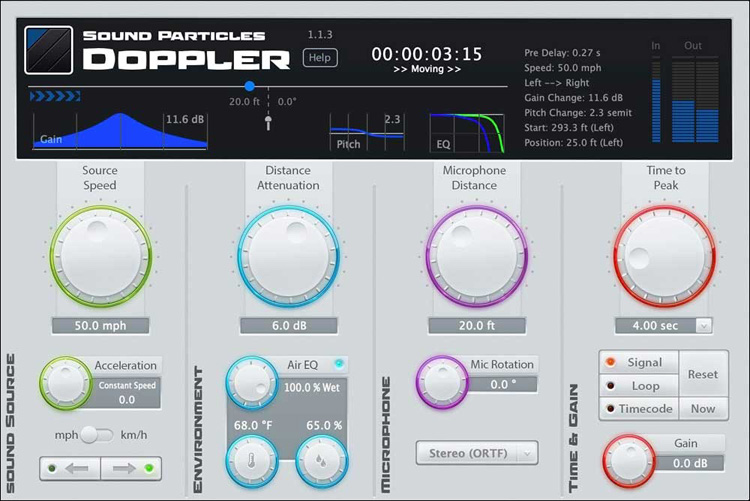Adjust the red Gain knob

pos(629,461)
